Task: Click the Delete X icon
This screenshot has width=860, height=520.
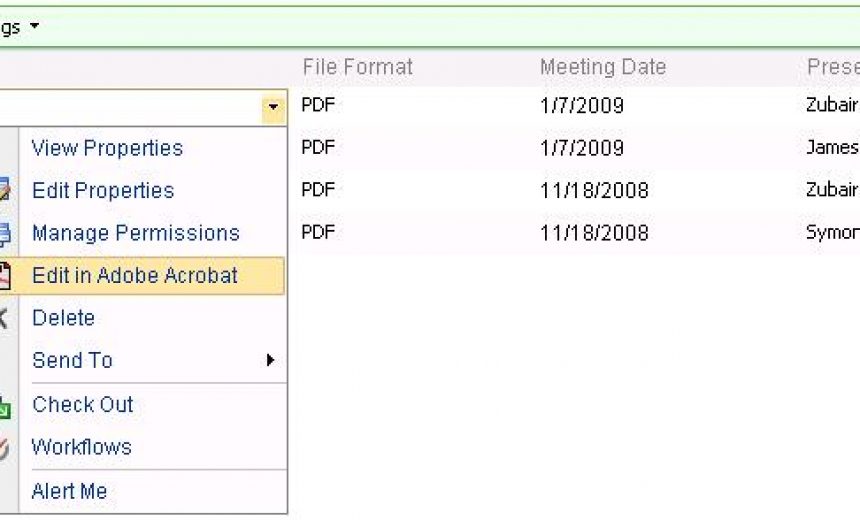Action: 4,318
